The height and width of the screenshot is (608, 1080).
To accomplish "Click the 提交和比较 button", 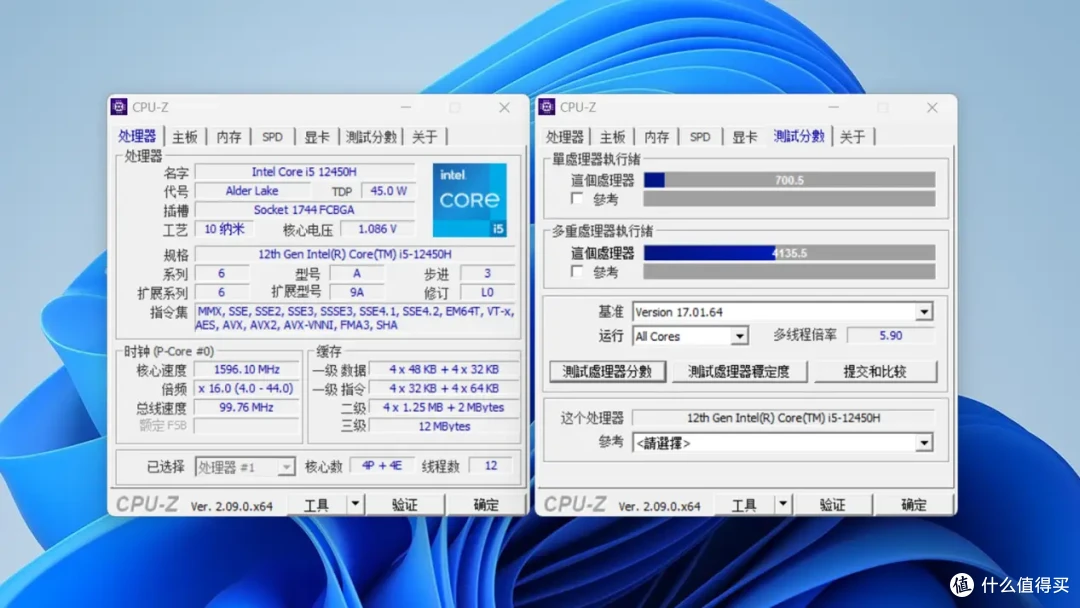I will tap(875, 371).
